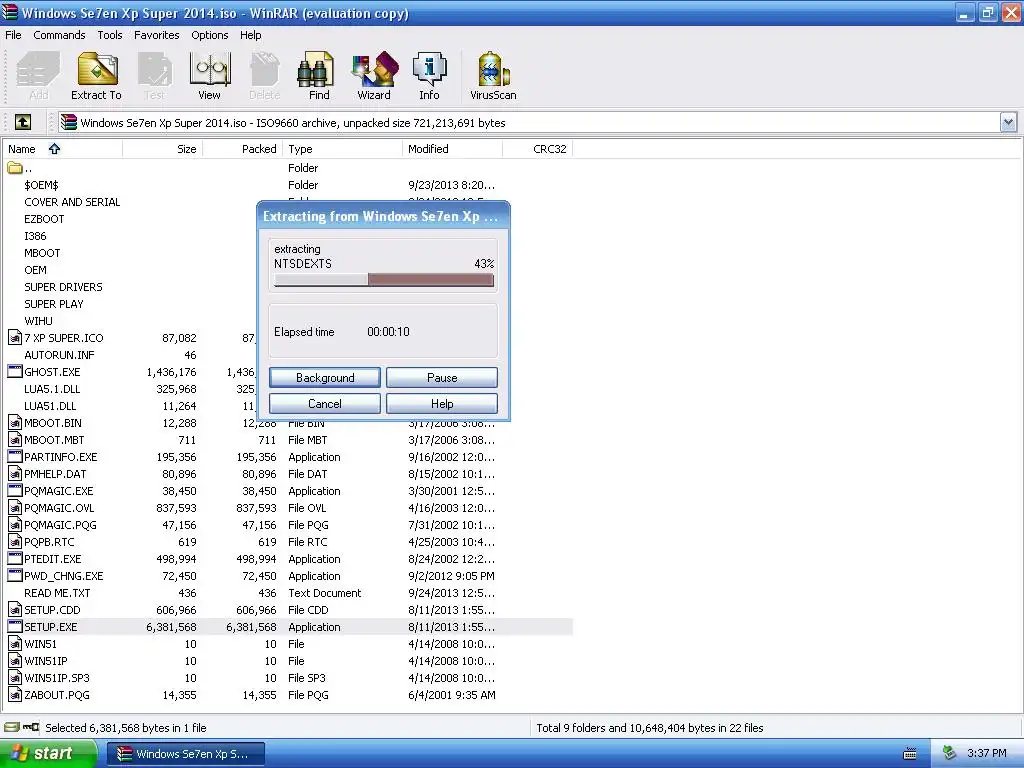The image size is (1024, 768).
Task: Select the MBOOT.BIN file icon
Action: [15, 423]
